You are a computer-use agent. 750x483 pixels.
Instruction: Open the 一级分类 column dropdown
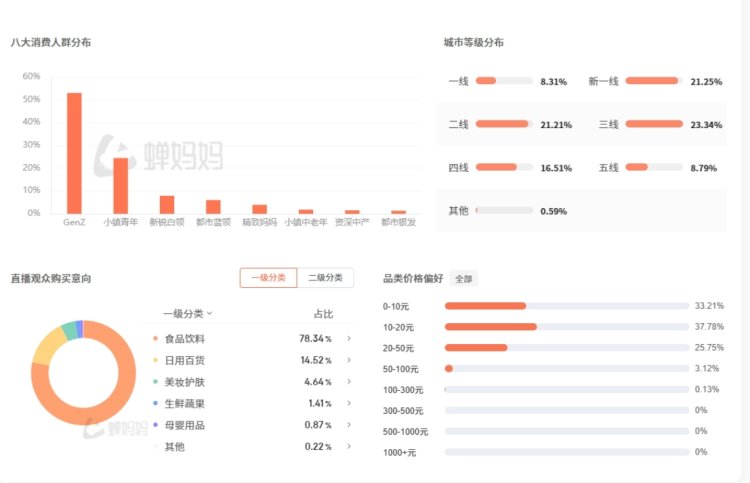click(x=188, y=314)
